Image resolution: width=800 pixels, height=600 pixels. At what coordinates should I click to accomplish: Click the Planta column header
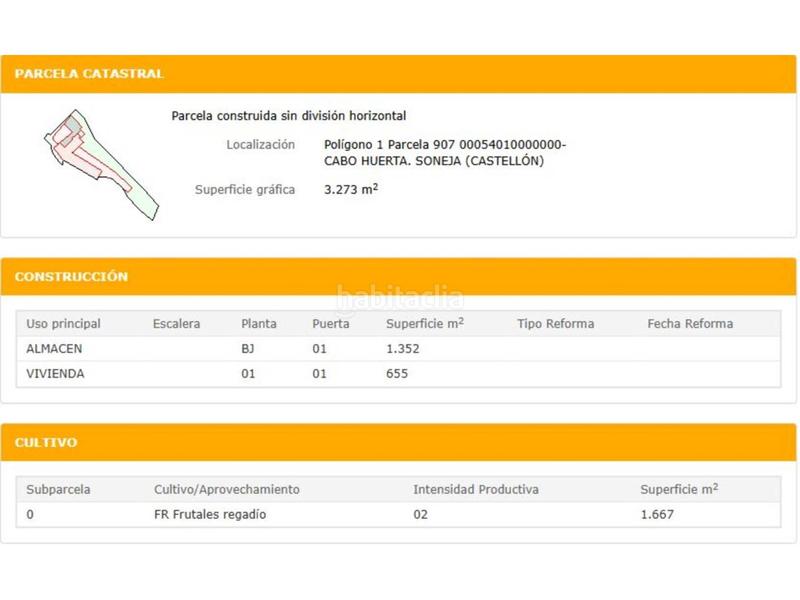[259, 324]
